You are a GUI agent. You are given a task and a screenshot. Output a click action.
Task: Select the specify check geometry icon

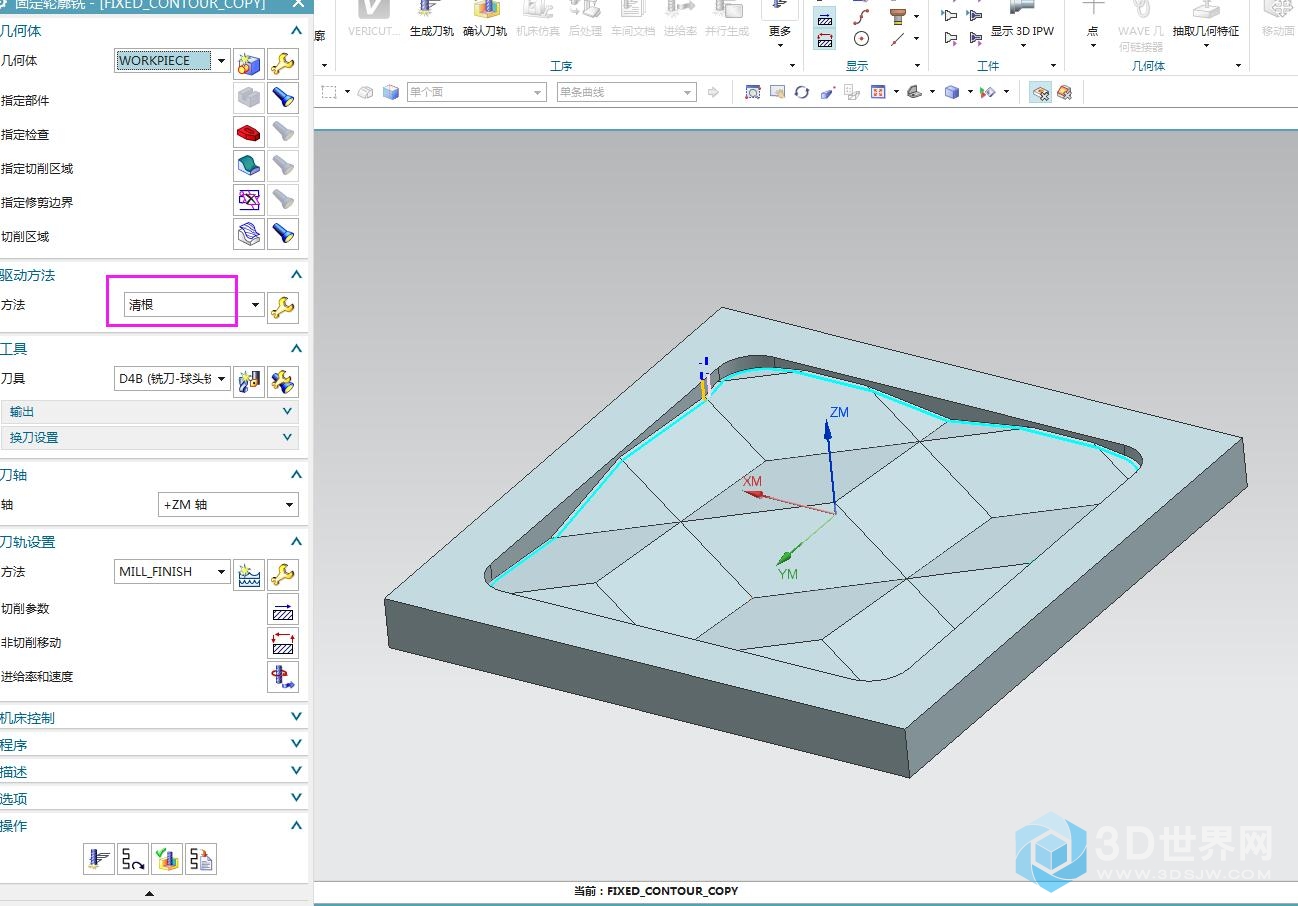[248, 132]
